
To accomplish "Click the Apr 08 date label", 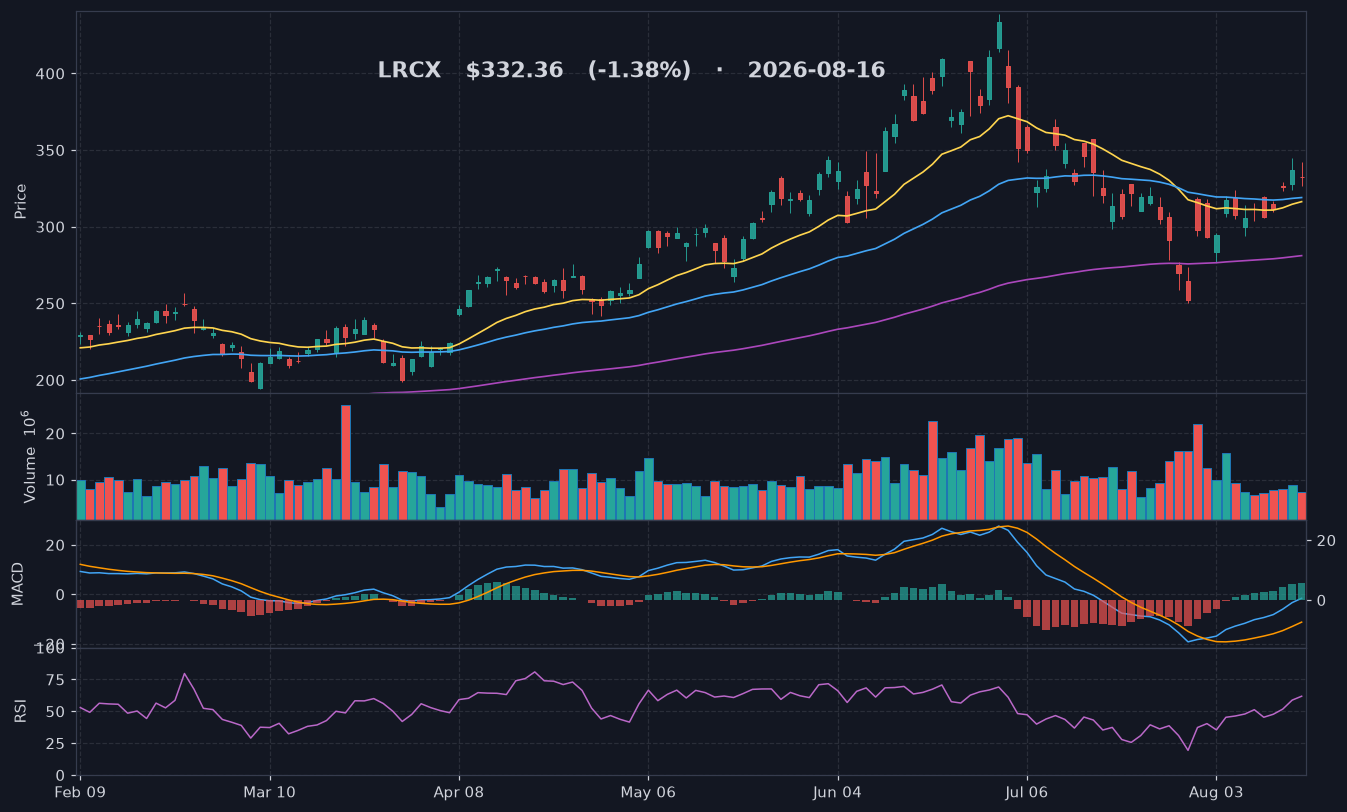I will tap(459, 792).
